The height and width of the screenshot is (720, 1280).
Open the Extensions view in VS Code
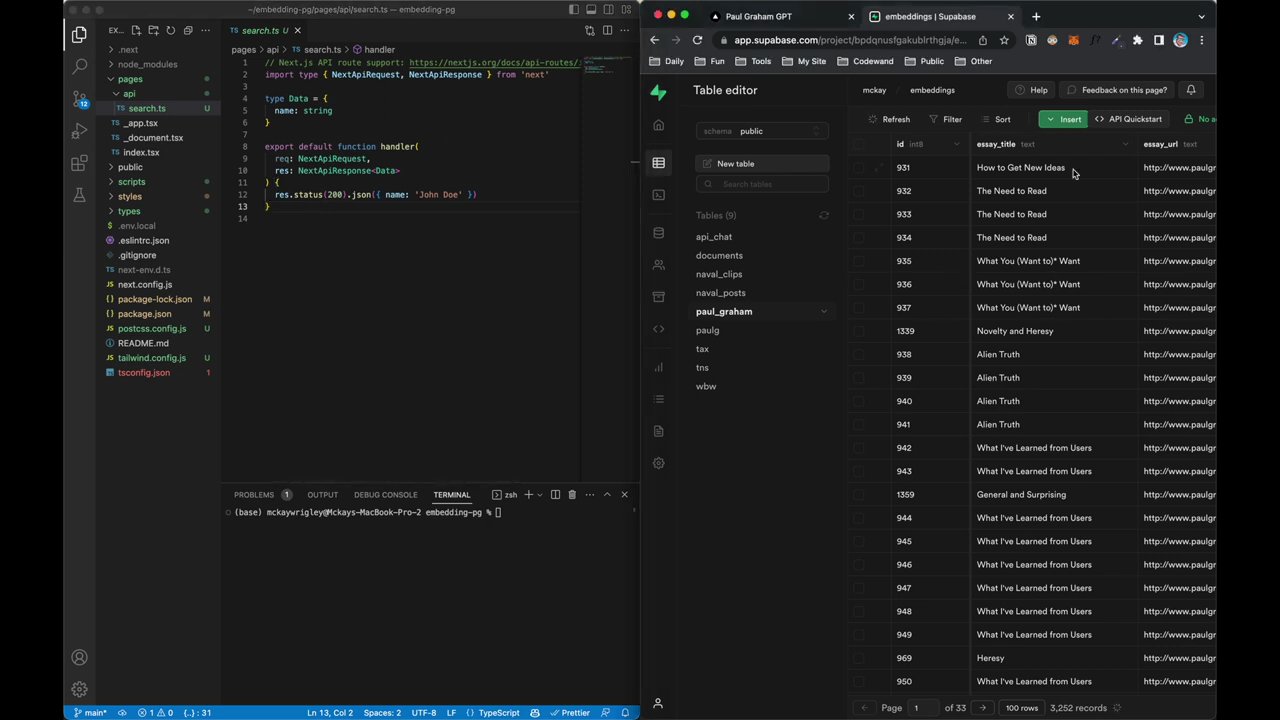pyautogui.click(x=79, y=163)
